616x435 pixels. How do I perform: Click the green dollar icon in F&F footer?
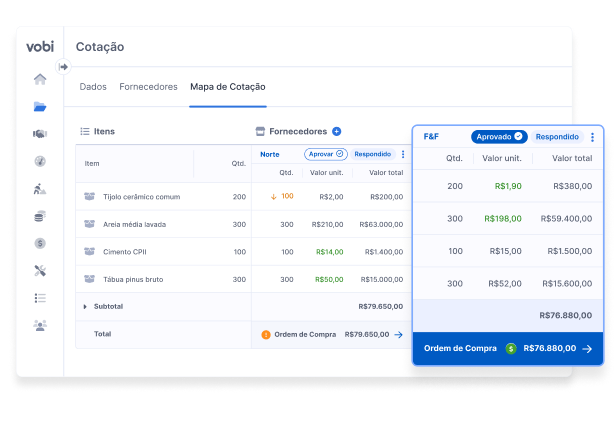[x=511, y=349]
